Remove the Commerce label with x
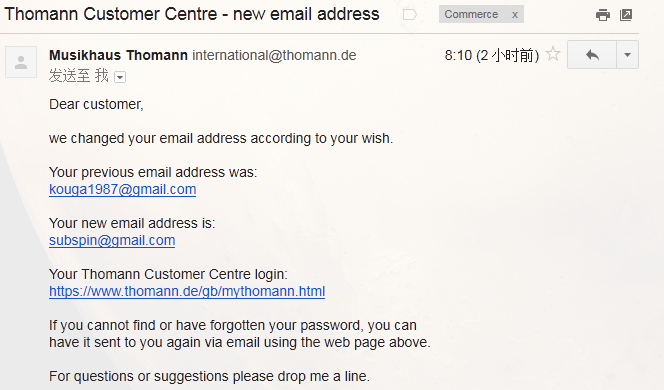This screenshot has height=390, width=664. pos(515,15)
